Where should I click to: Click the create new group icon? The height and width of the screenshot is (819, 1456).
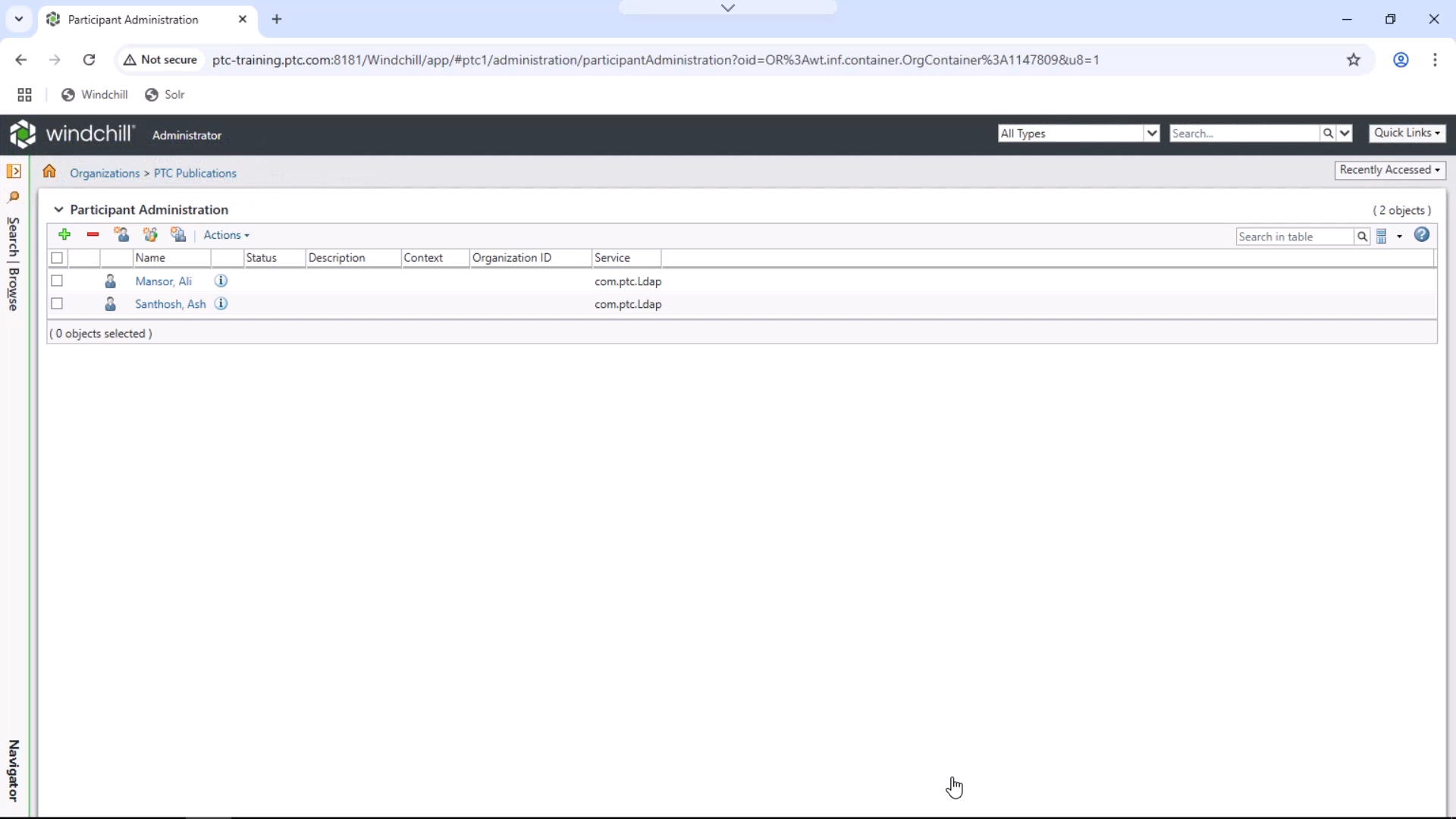(150, 235)
